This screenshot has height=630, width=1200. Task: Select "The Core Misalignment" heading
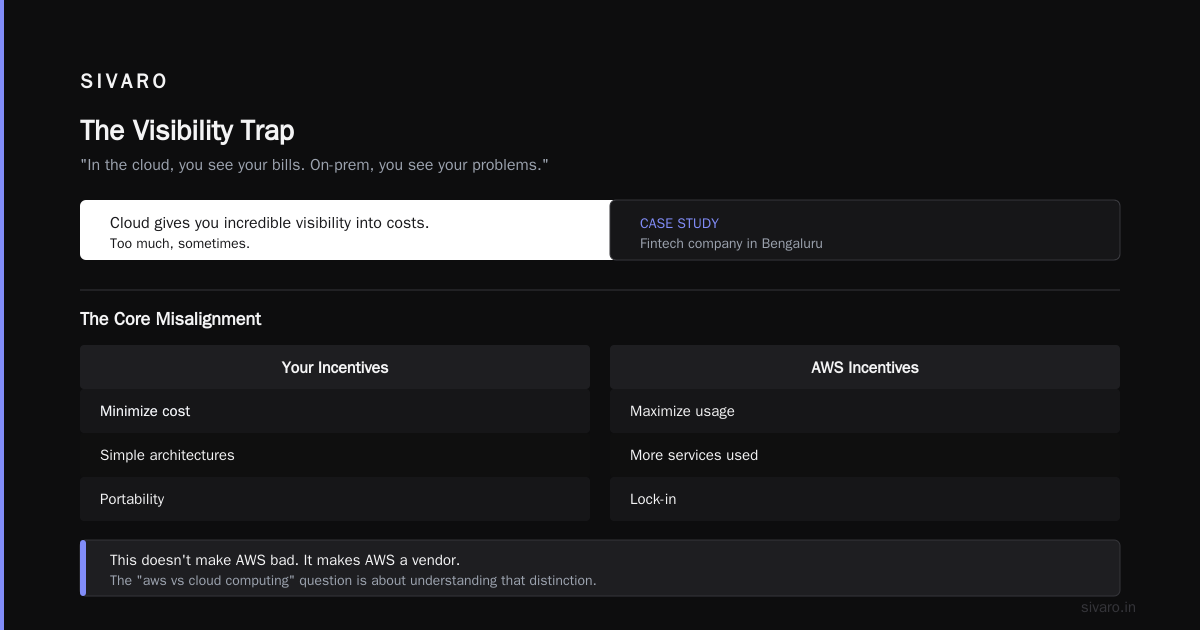[x=170, y=319]
